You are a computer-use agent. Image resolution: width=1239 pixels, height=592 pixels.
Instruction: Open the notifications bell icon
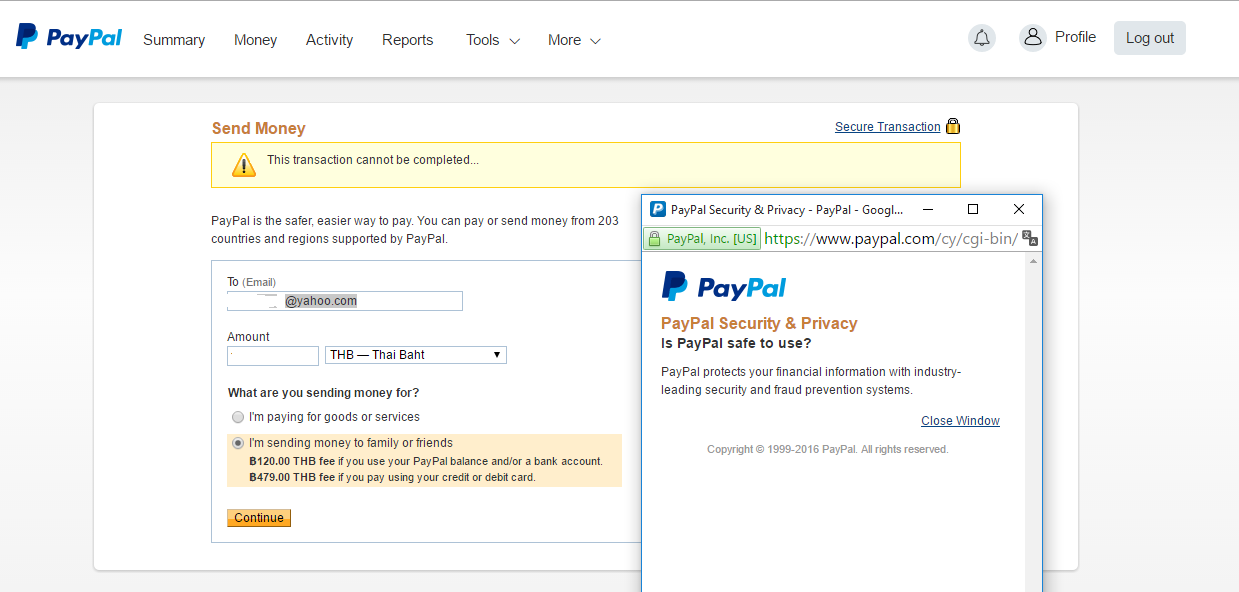(x=982, y=38)
